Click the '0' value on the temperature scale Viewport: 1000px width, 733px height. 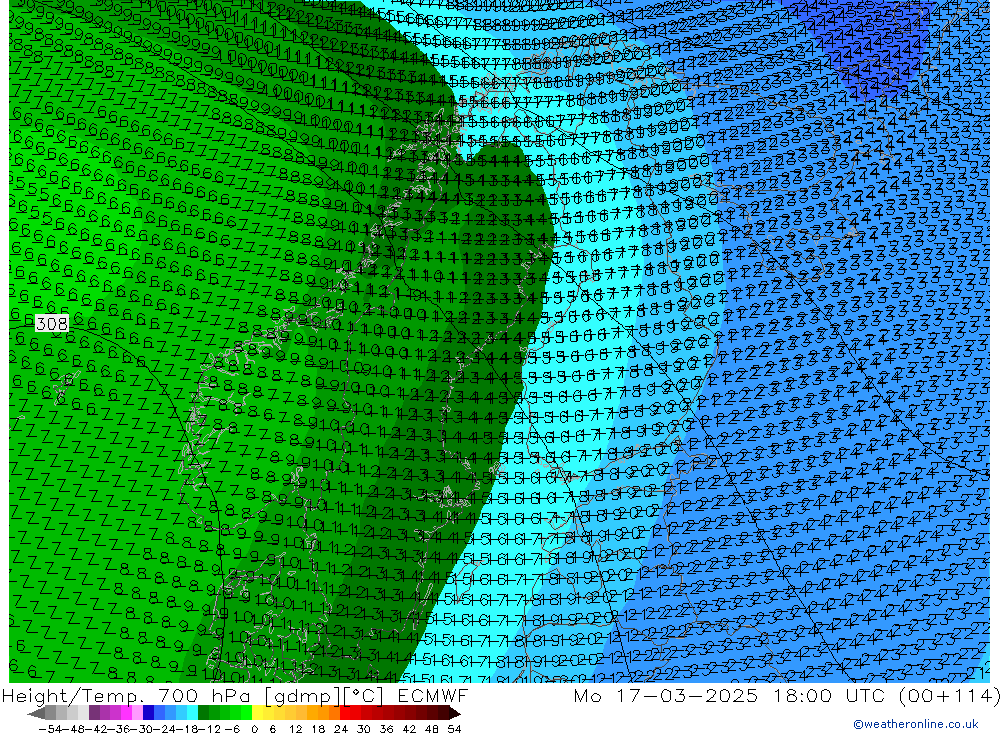pyautogui.click(x=254, y=729)
